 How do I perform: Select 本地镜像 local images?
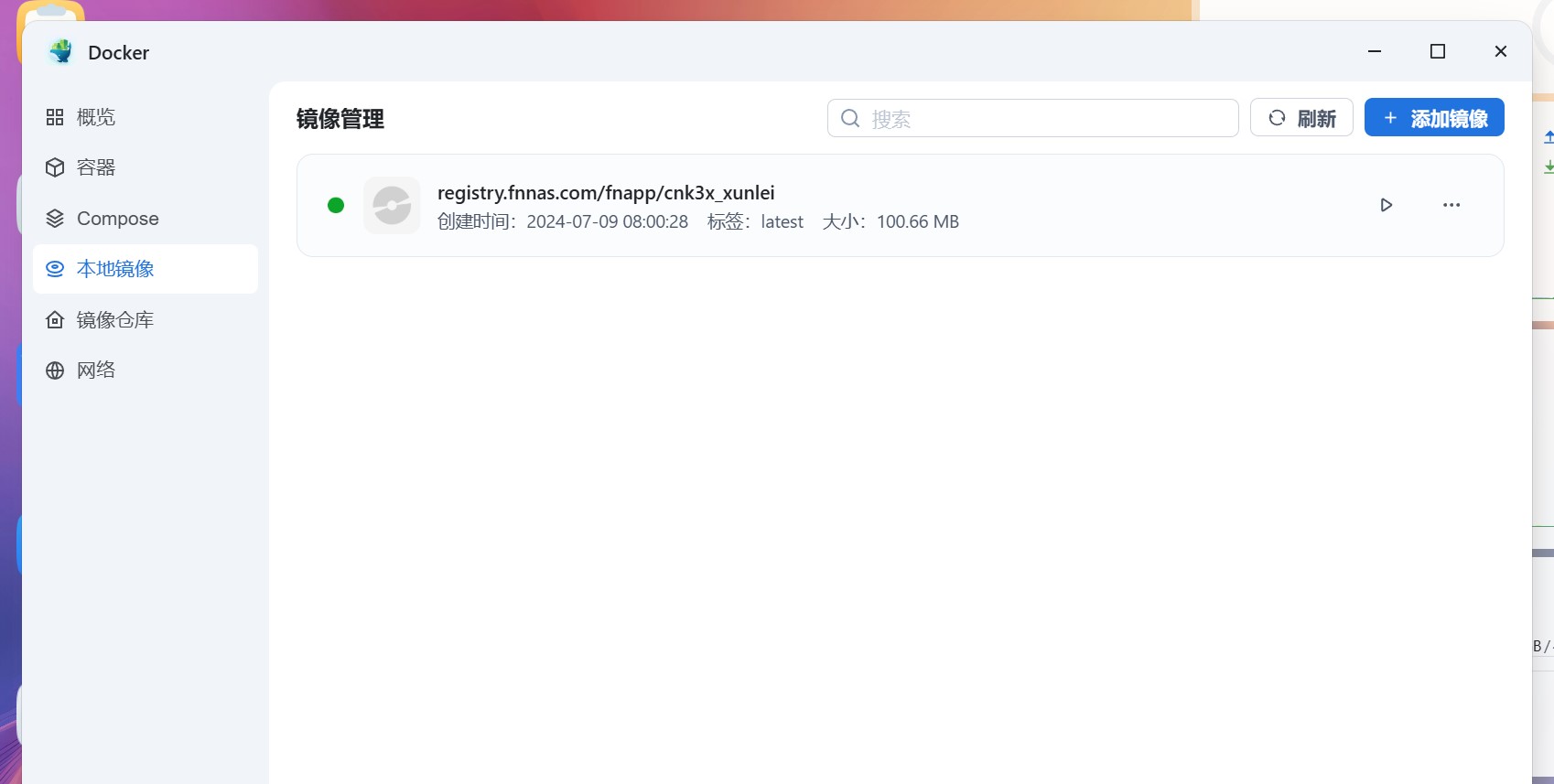coord(145,269)
